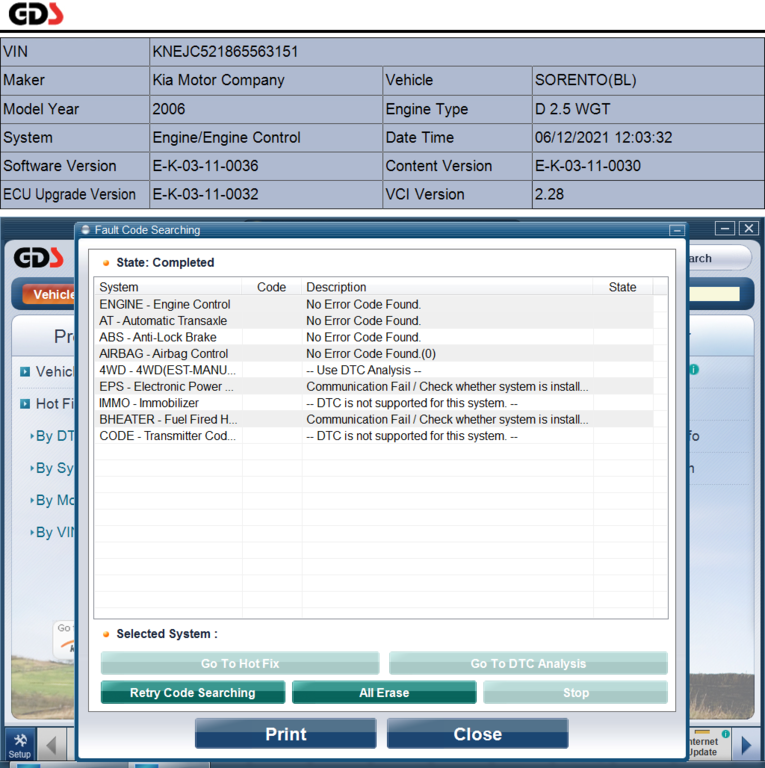Sort by Description column header
Viewport: 765px width, 768px height.
[x=447, y=287]
